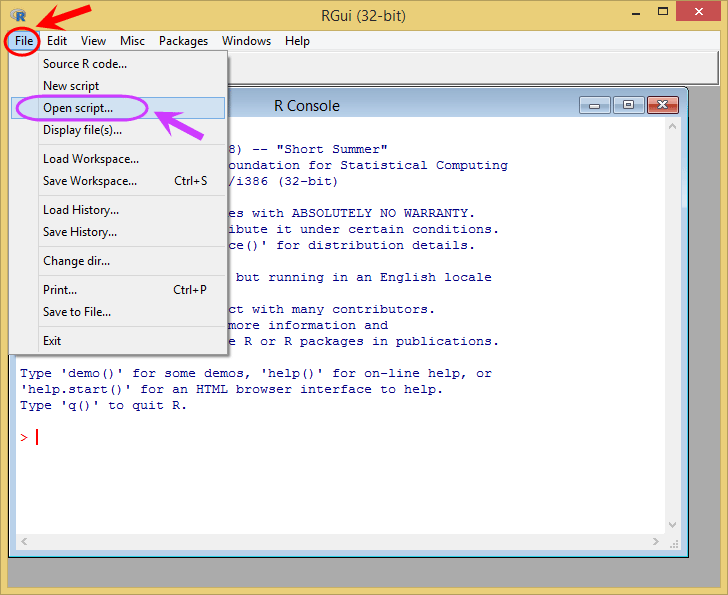Open the Misc menu

(x=132, y=41)
